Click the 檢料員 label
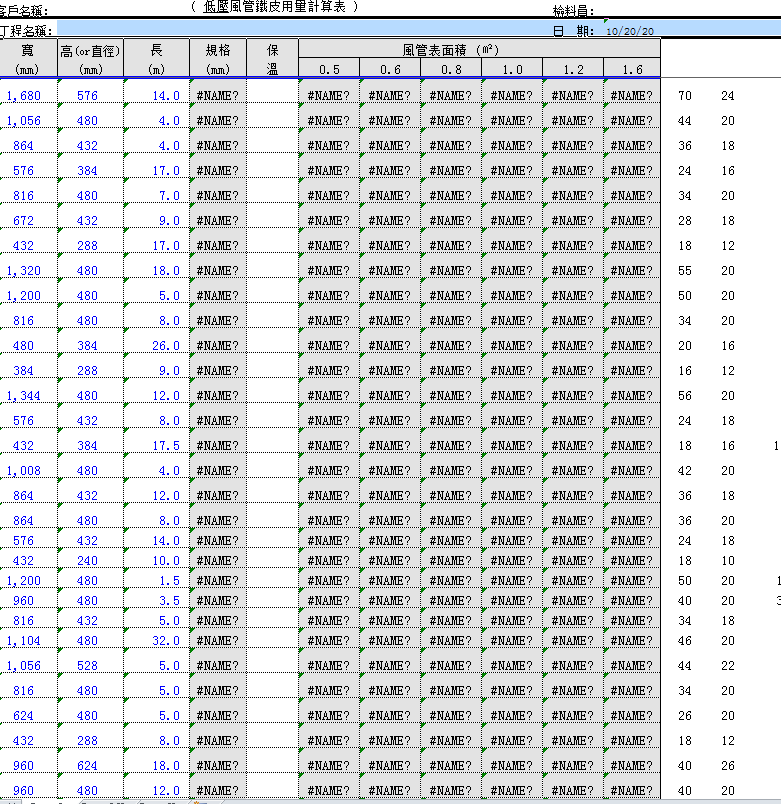The image size is (781, 804). [573, 11]
